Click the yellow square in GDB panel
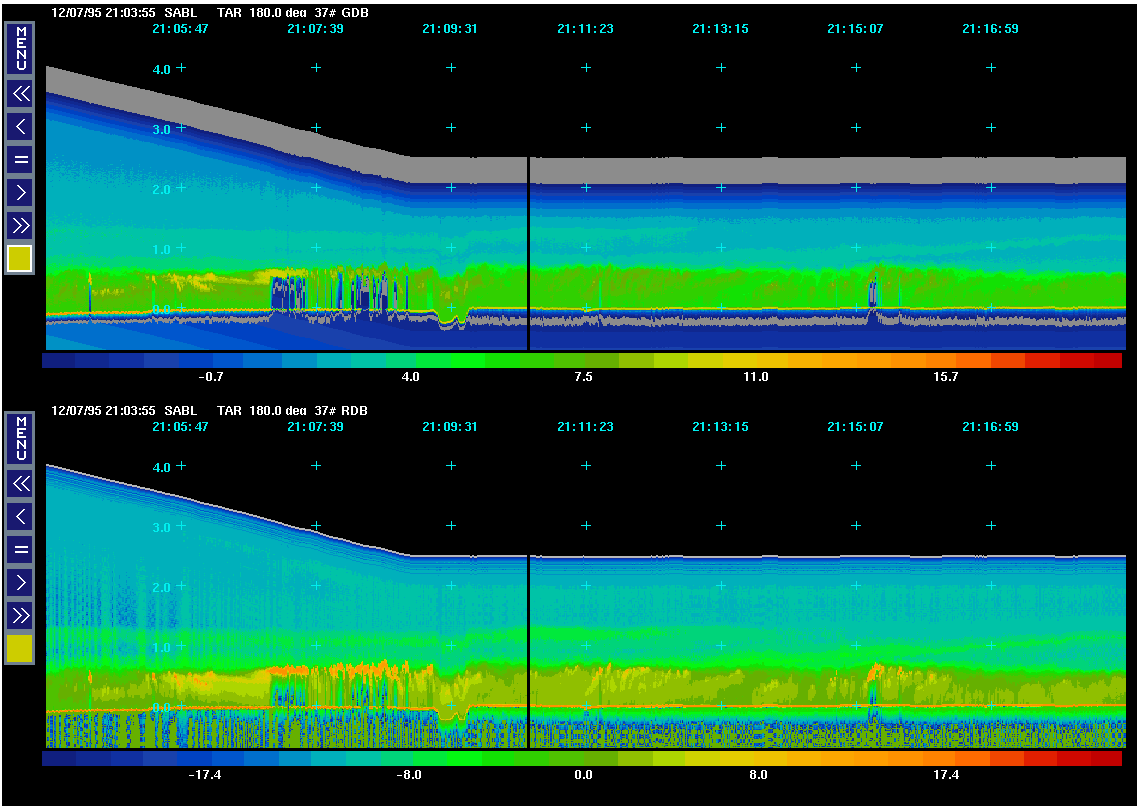 [x=20, y=259]
